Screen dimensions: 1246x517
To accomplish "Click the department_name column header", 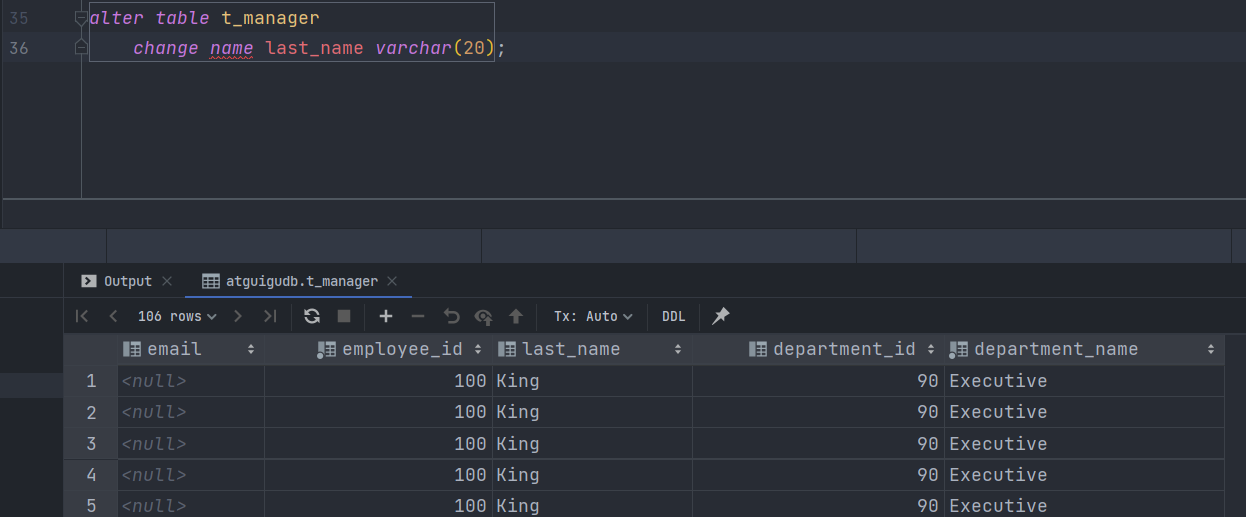I will click(1085, 349).
